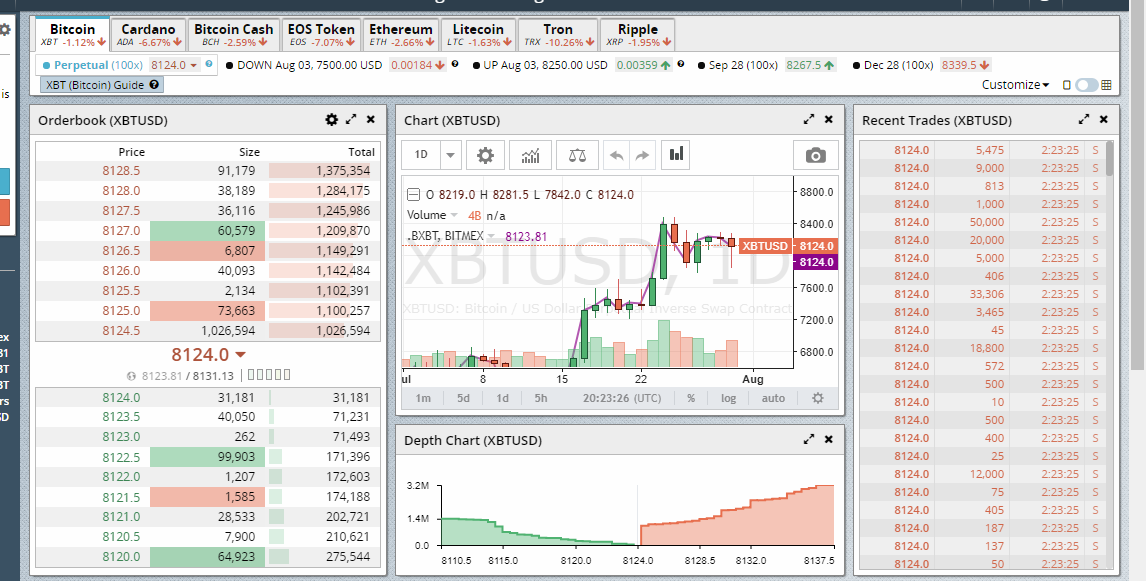Click the 1D interval button

[421, 155]
